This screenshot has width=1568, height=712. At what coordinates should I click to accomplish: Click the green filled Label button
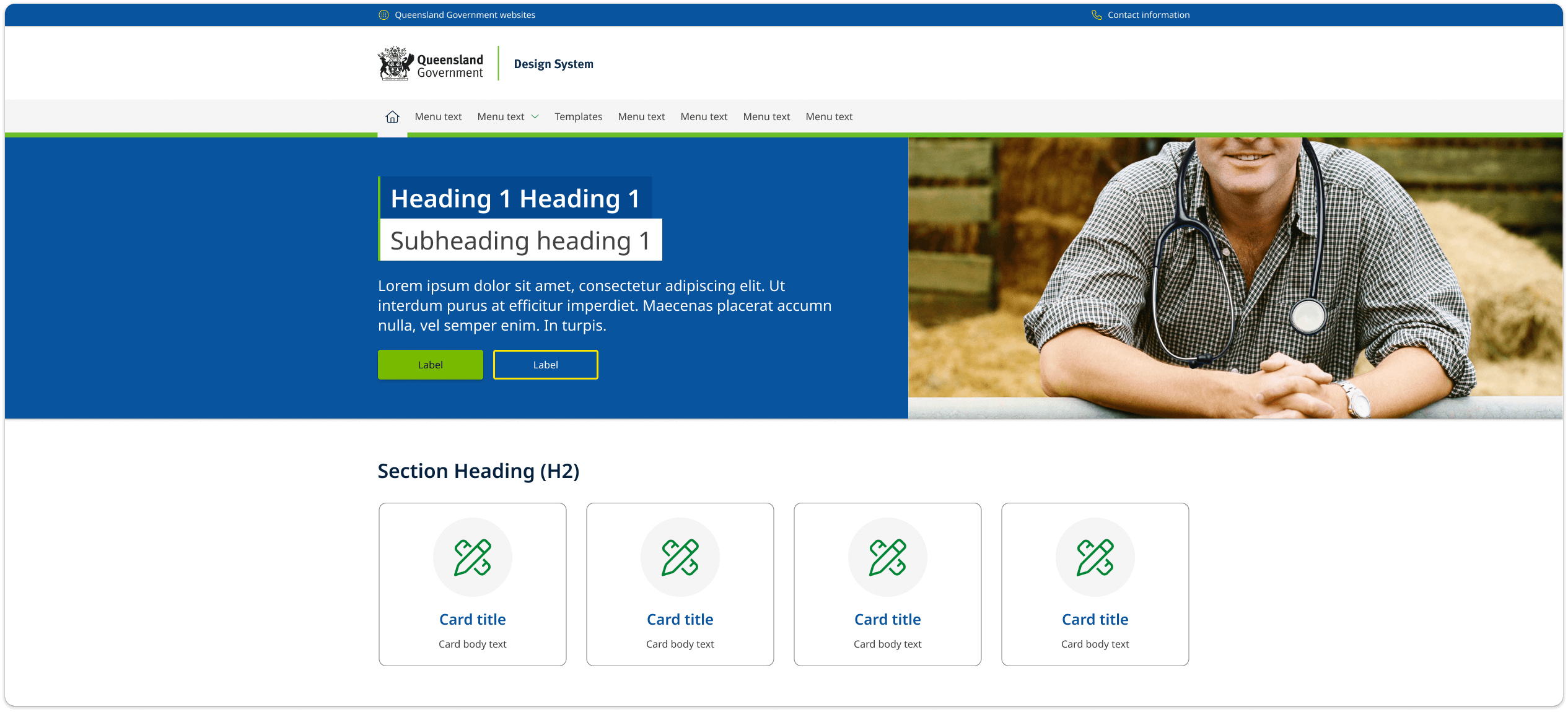(x=431, y=365)
